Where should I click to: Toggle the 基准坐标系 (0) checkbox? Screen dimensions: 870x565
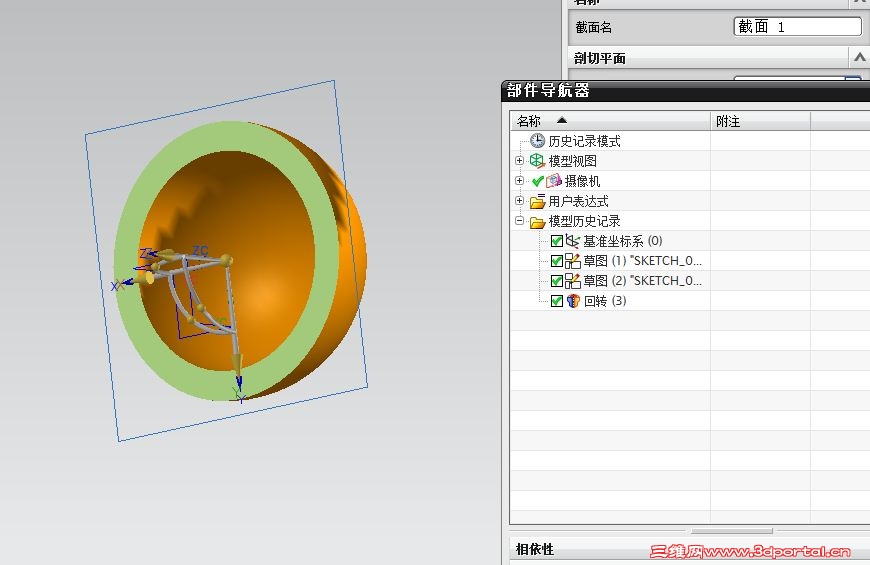click(x=557, y=241)
